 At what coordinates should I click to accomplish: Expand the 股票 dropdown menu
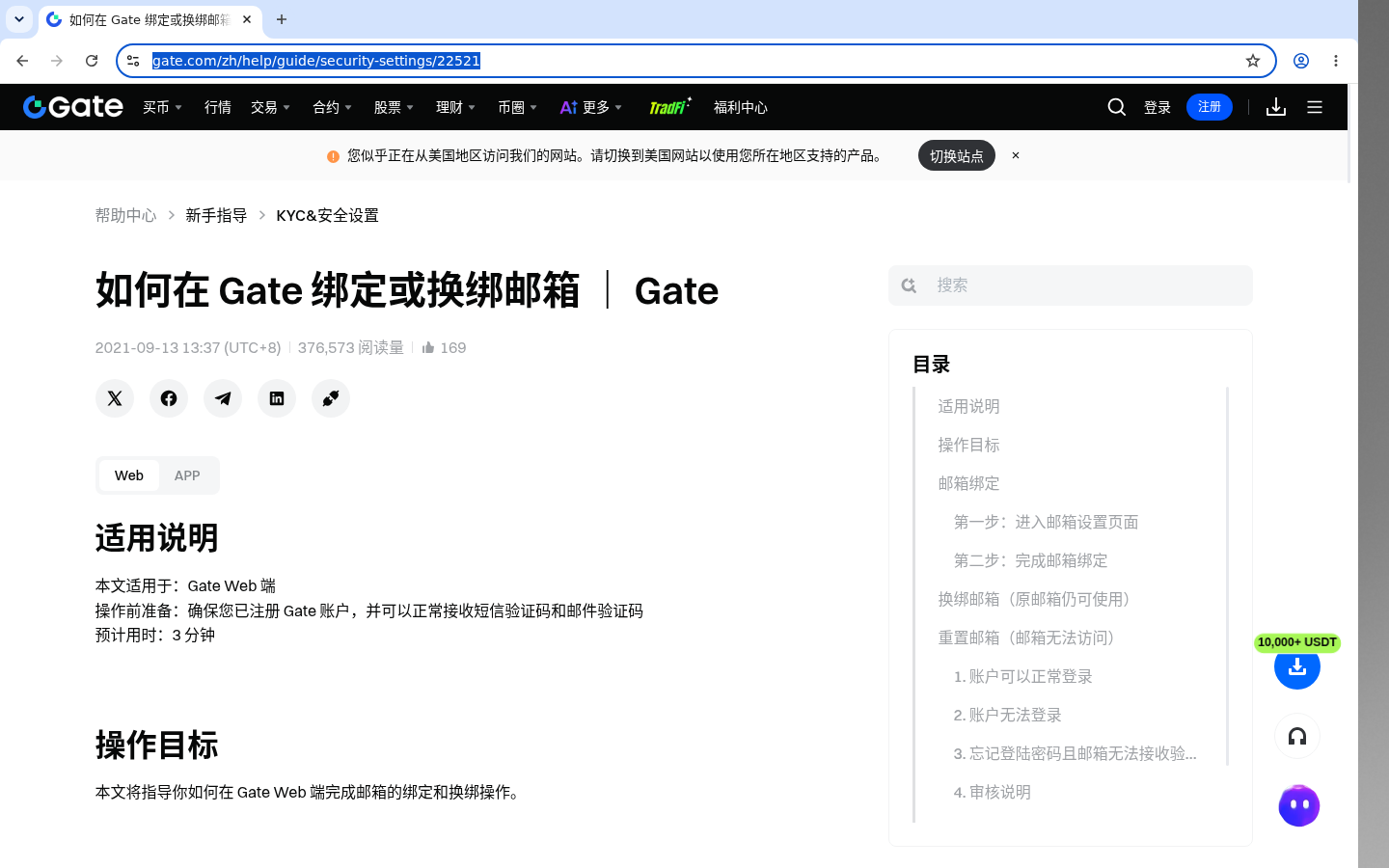(x=395, y=107)
